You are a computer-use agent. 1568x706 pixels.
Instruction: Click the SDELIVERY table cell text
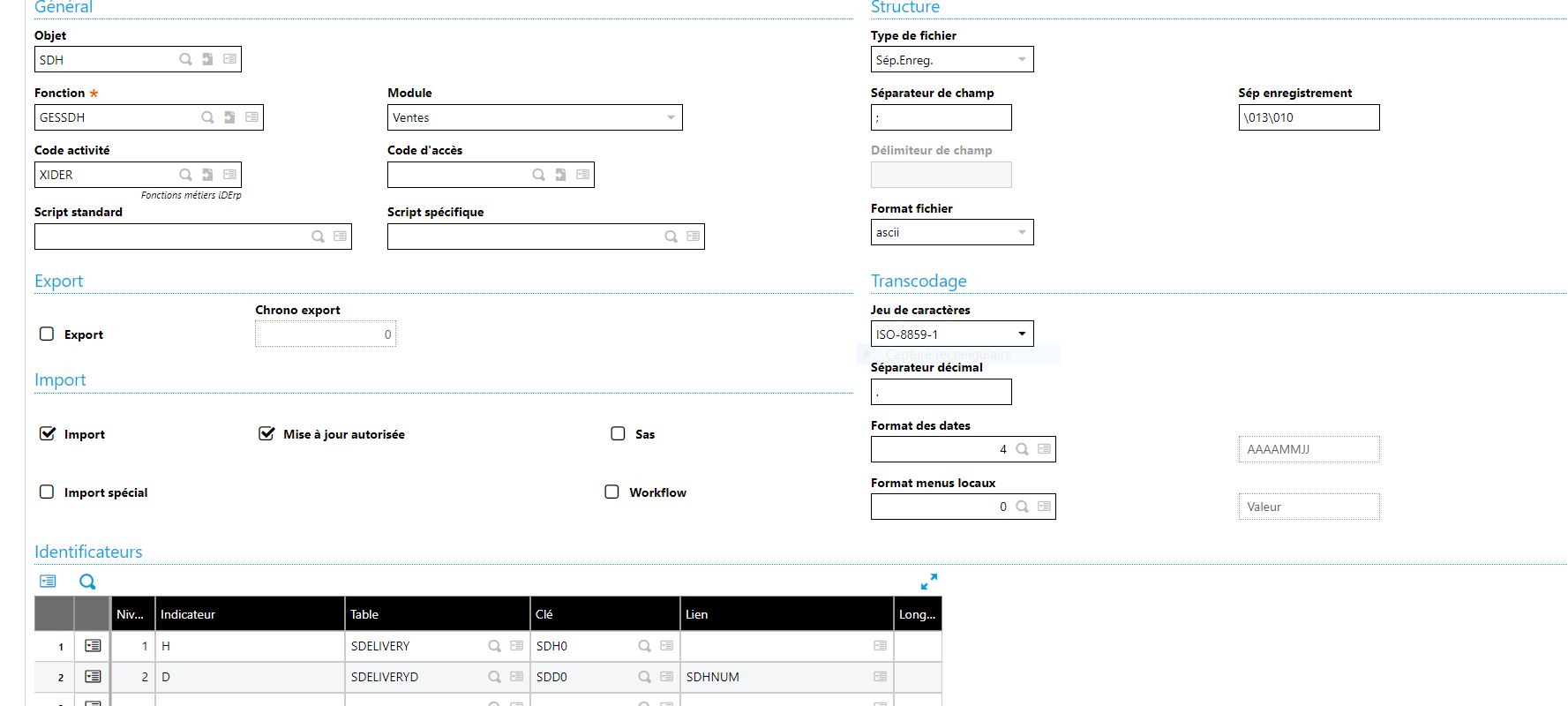(380, 646)
